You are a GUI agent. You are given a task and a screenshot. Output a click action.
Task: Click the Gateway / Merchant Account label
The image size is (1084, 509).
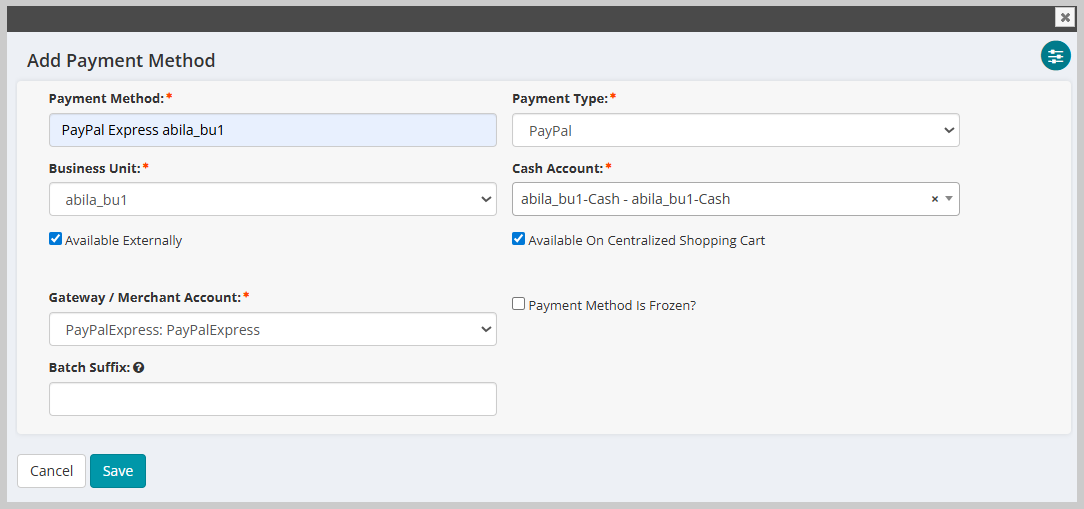(145, 297)
